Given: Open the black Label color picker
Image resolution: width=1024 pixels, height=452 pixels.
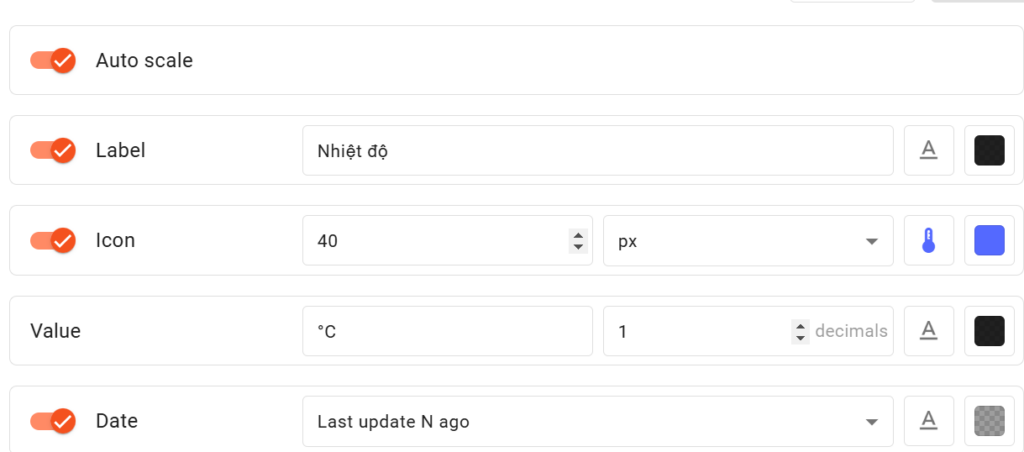Looking at the screenshot, I should pos(989,150).
